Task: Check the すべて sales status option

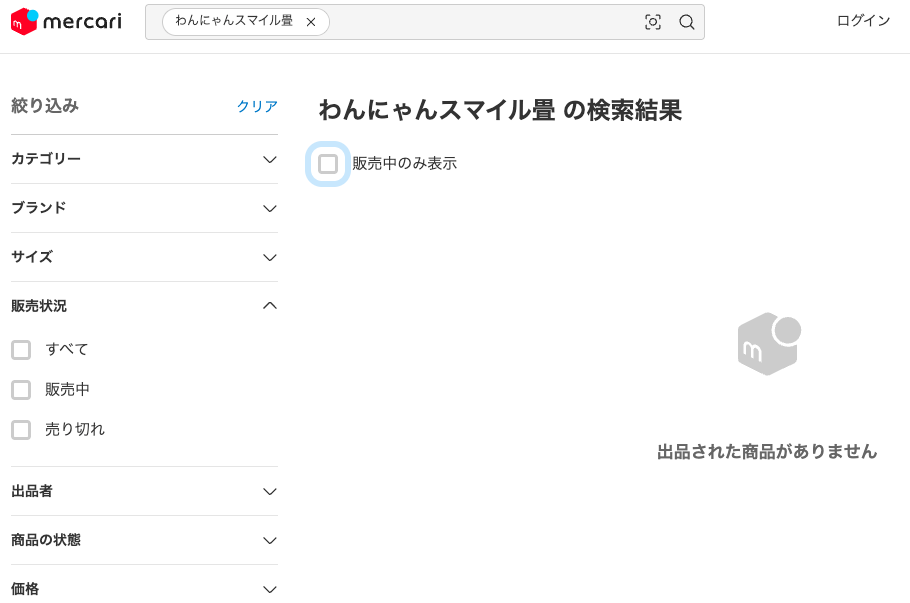Action: [21, 350]
